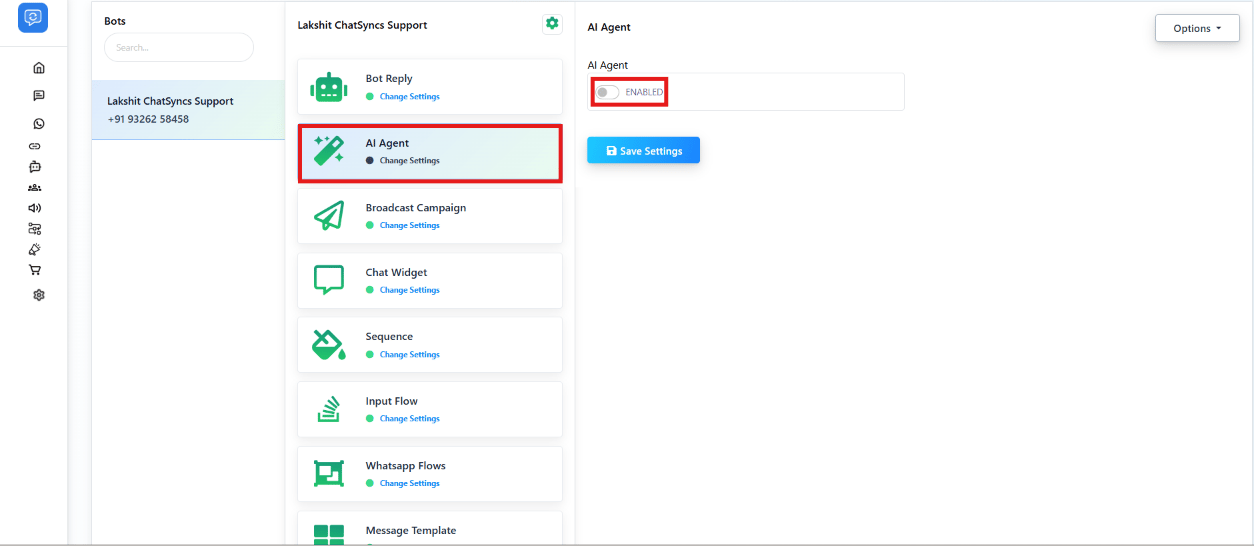Screen dimensions: 1254x546
Task: Open Change Settings under Bot Reply
Action: [x=409, y=97]
